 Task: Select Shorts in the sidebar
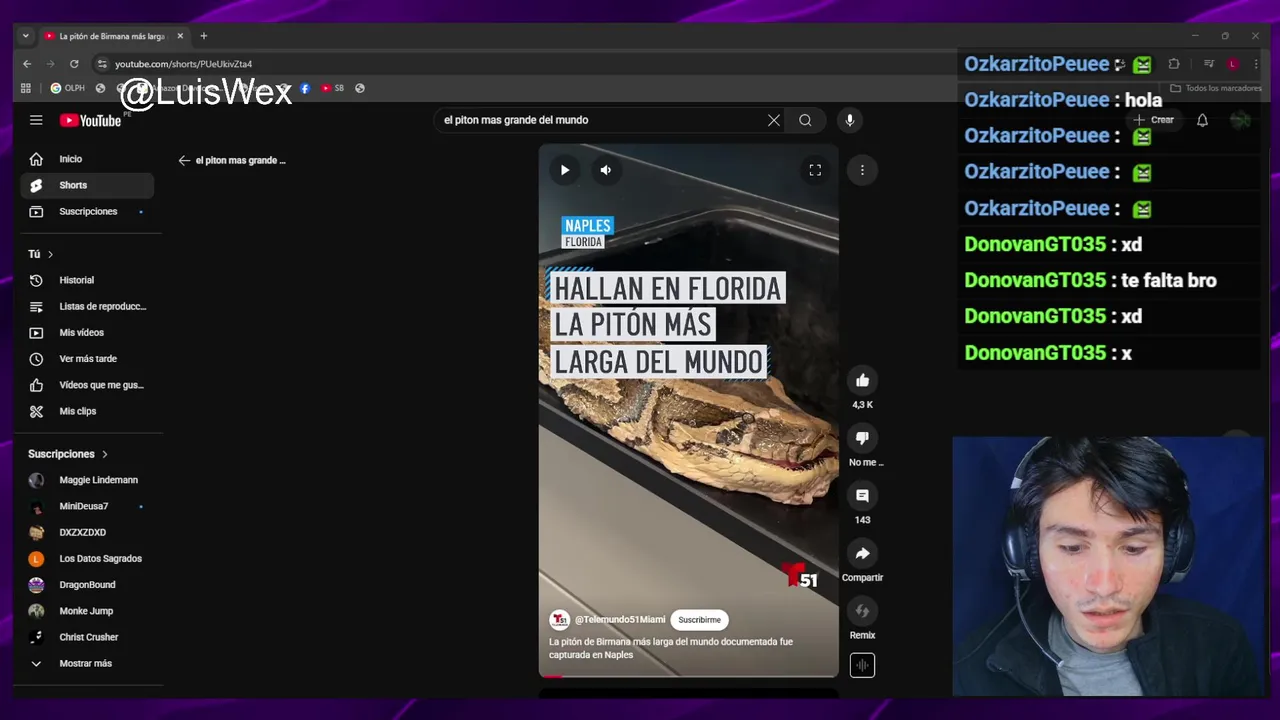87,185
